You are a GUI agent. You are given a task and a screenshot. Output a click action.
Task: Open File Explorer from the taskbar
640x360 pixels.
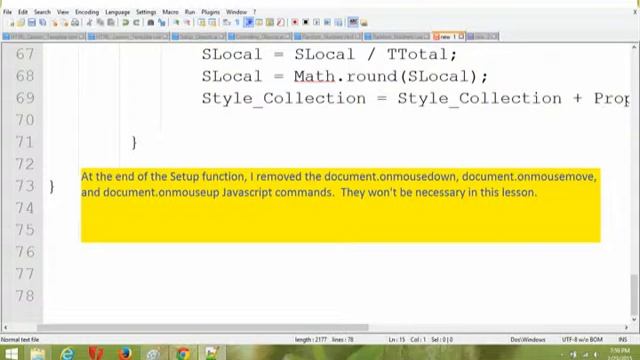click(x=38, y=353)
